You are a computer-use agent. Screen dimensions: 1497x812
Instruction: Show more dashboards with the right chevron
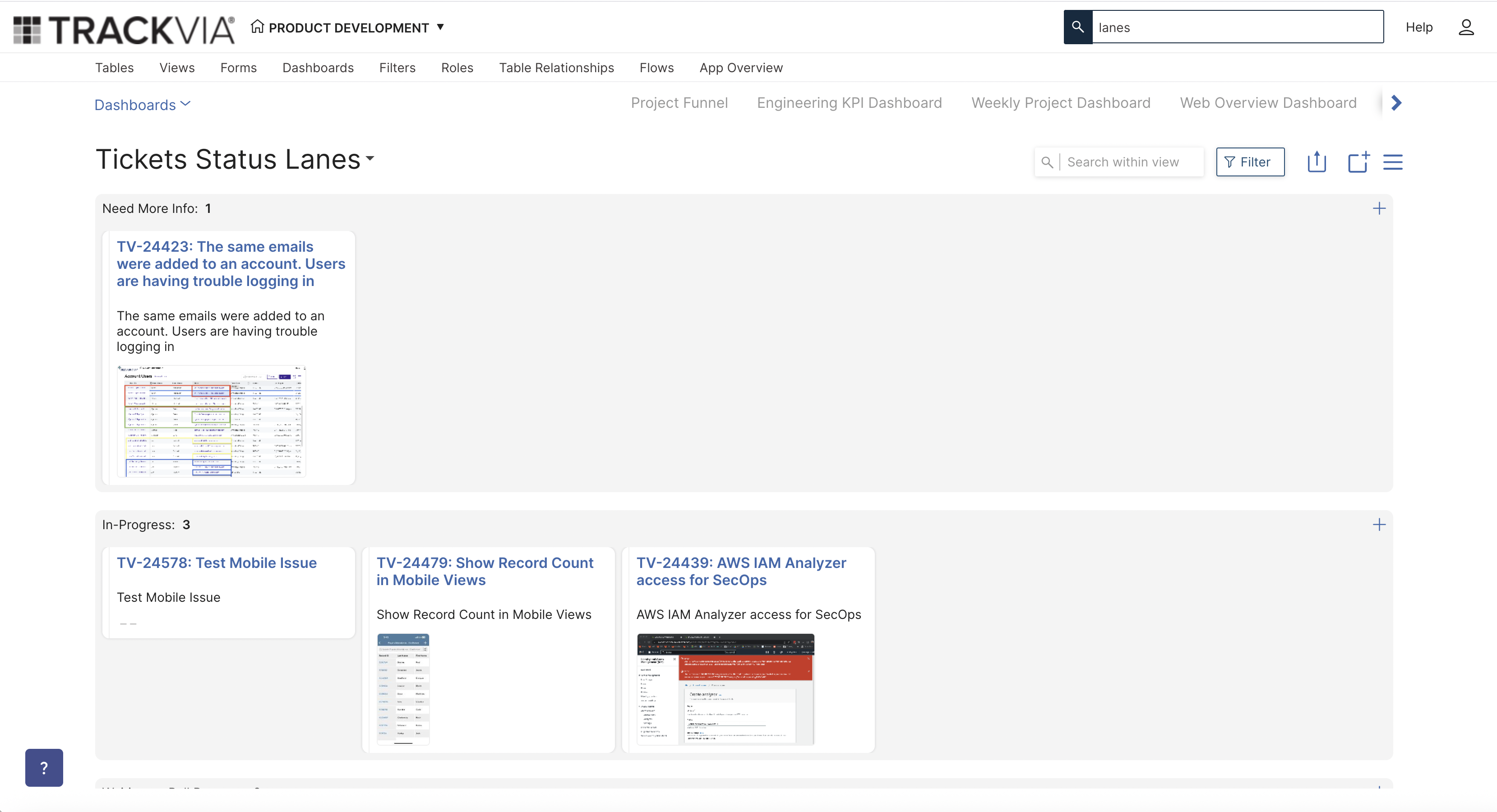point(1396,103)
